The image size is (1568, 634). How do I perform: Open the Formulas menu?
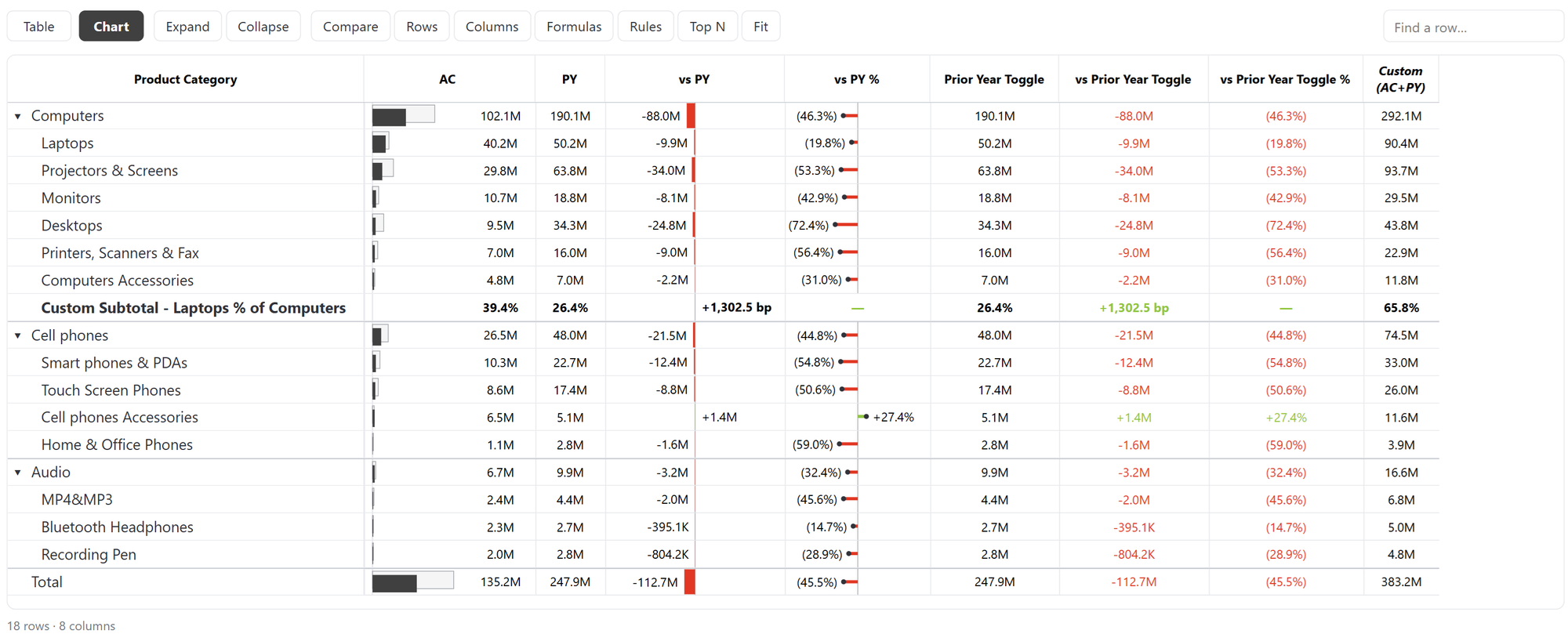coord(574,27)
